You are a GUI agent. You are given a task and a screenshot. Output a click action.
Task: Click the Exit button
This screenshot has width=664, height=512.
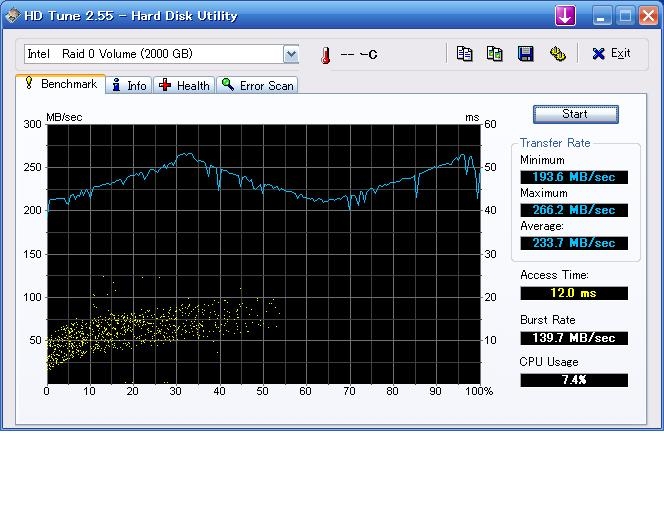(611, 53)
